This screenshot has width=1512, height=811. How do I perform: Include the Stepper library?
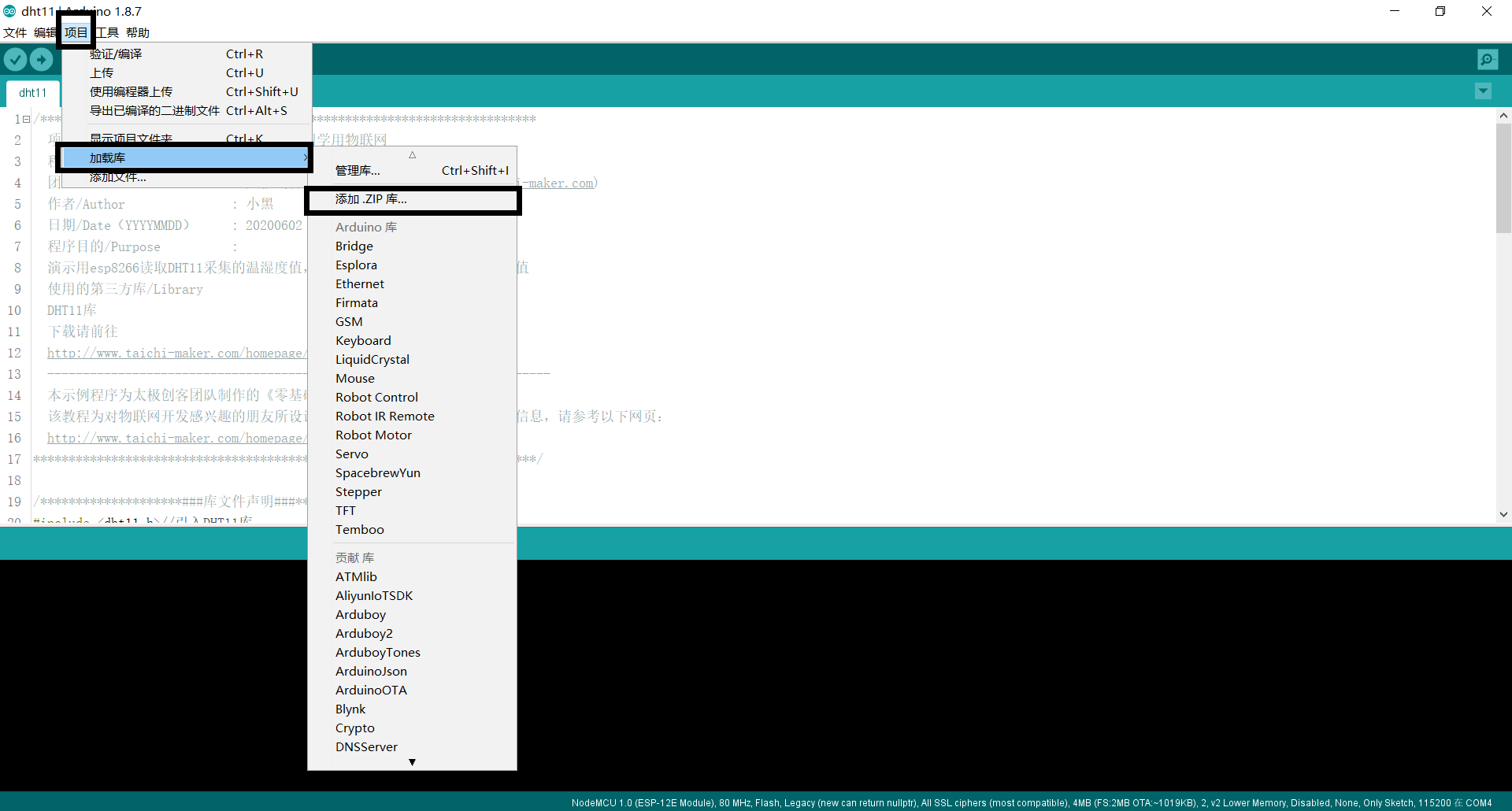click(412, 491)
